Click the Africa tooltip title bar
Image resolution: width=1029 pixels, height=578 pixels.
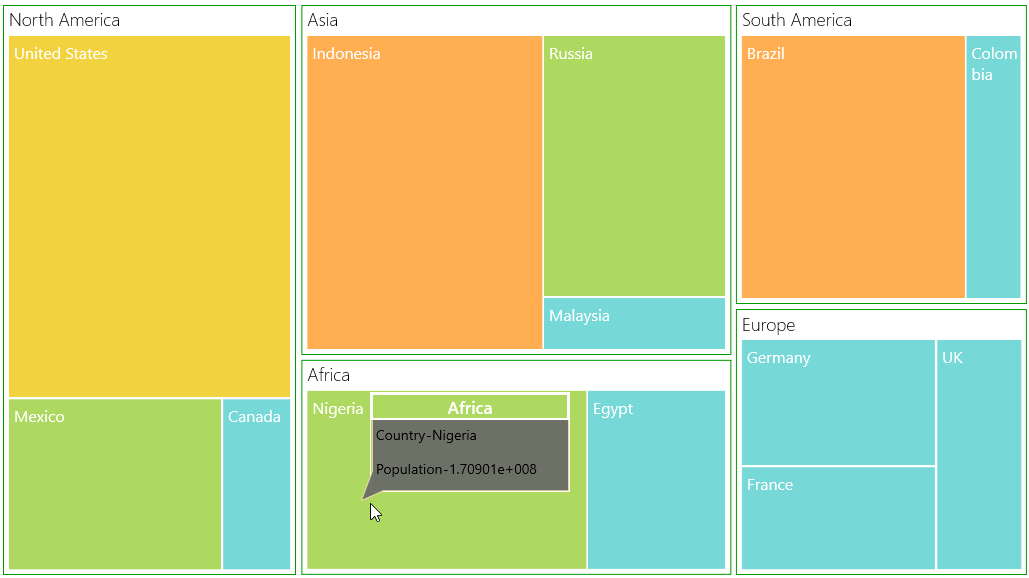coord(470,407)
